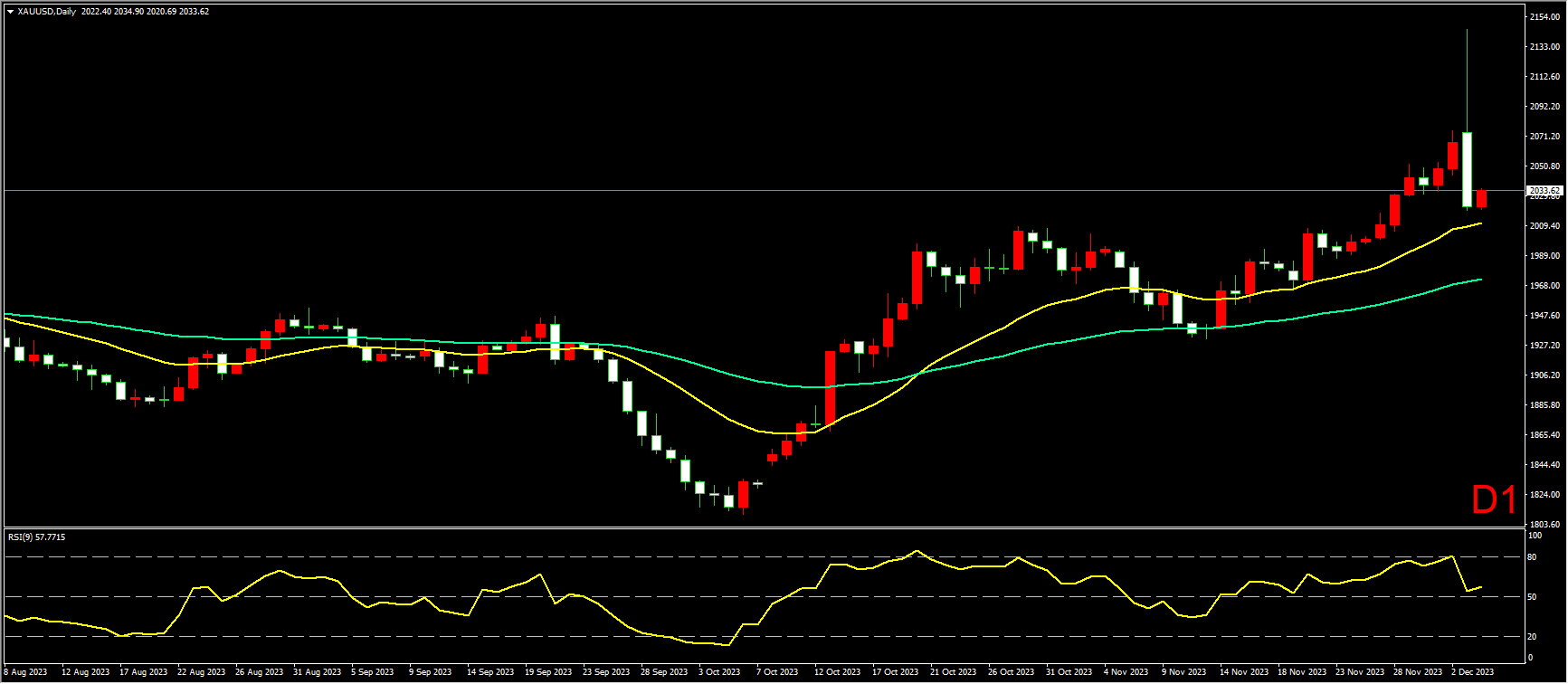Click the RSI(9) 57.7715 indicator label
This screenshot has height=684, width=1568.
36,537
